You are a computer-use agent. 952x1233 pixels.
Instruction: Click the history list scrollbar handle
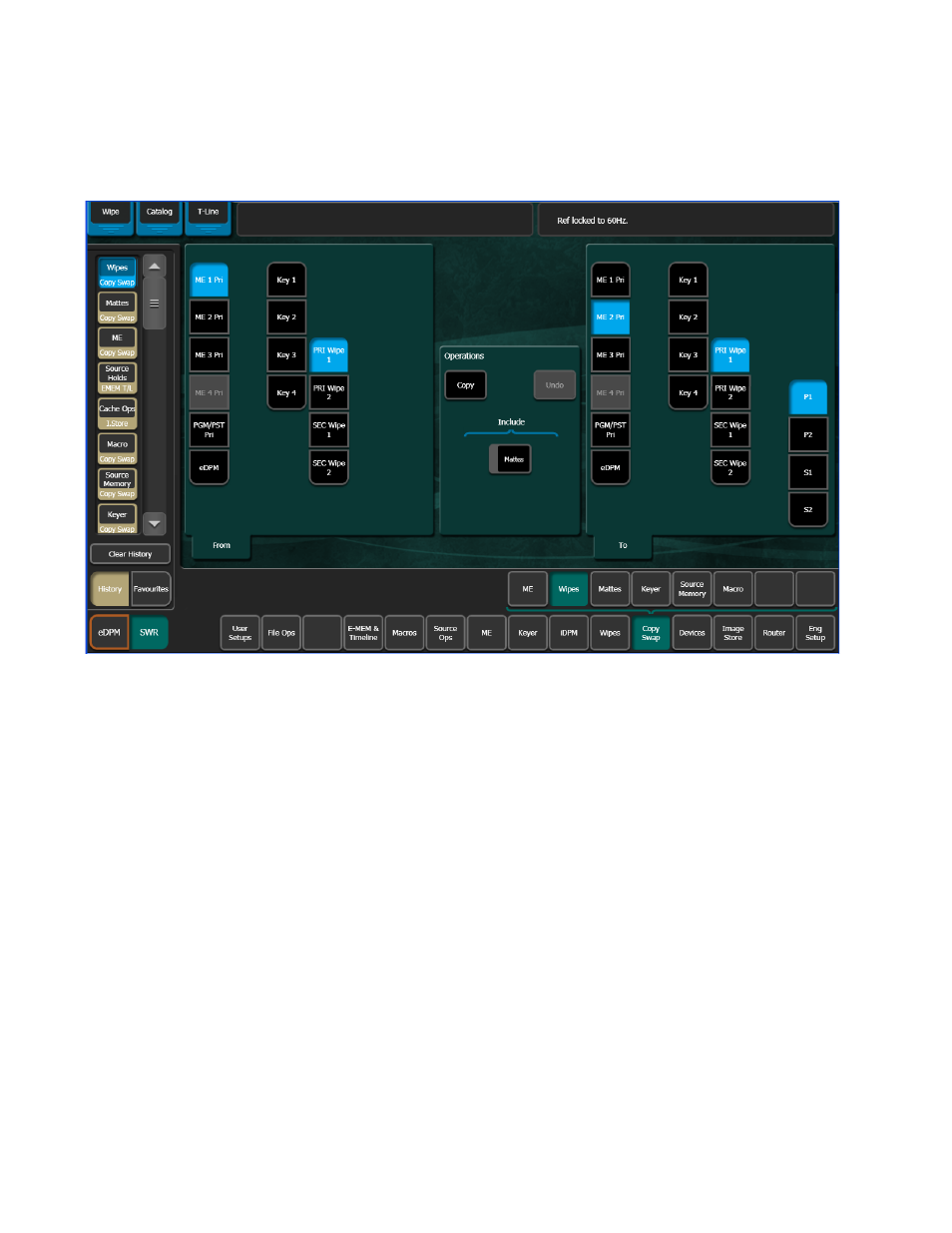click(x=154, y=304)
